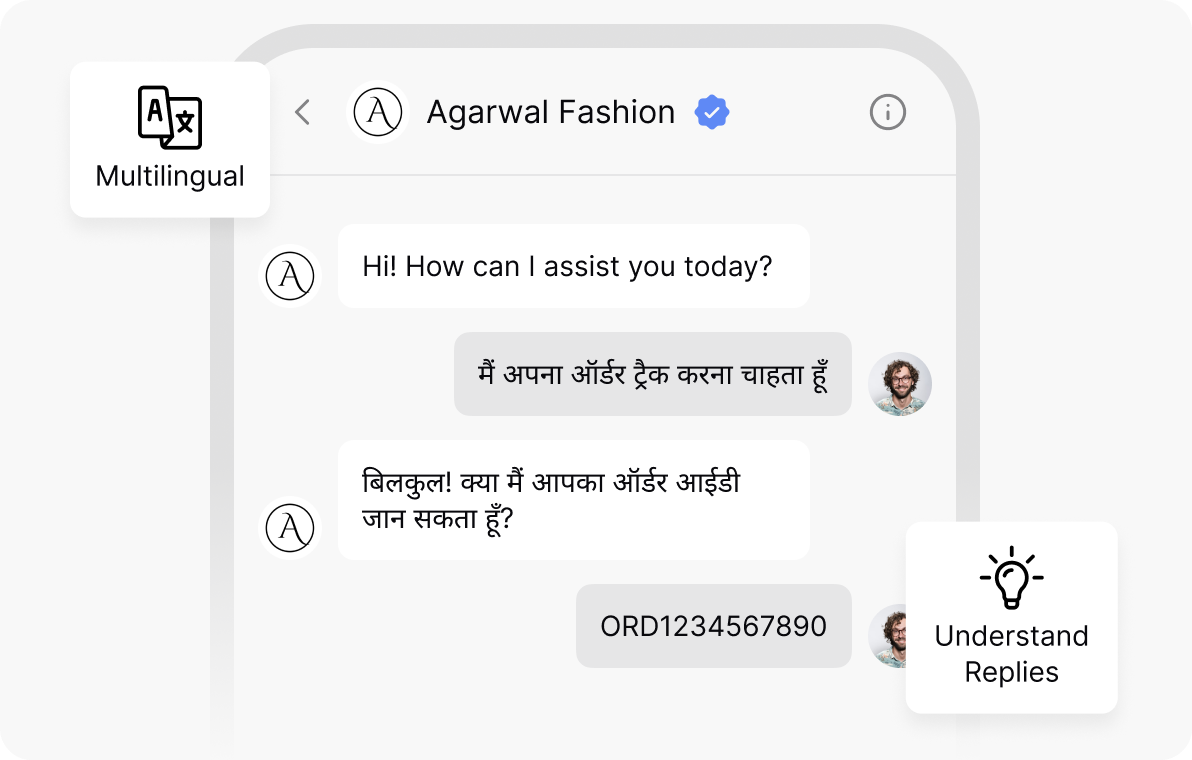Click the lightbulb icon above Understand Replies
Screen dimensions: 1192x760
point(1011,578)
